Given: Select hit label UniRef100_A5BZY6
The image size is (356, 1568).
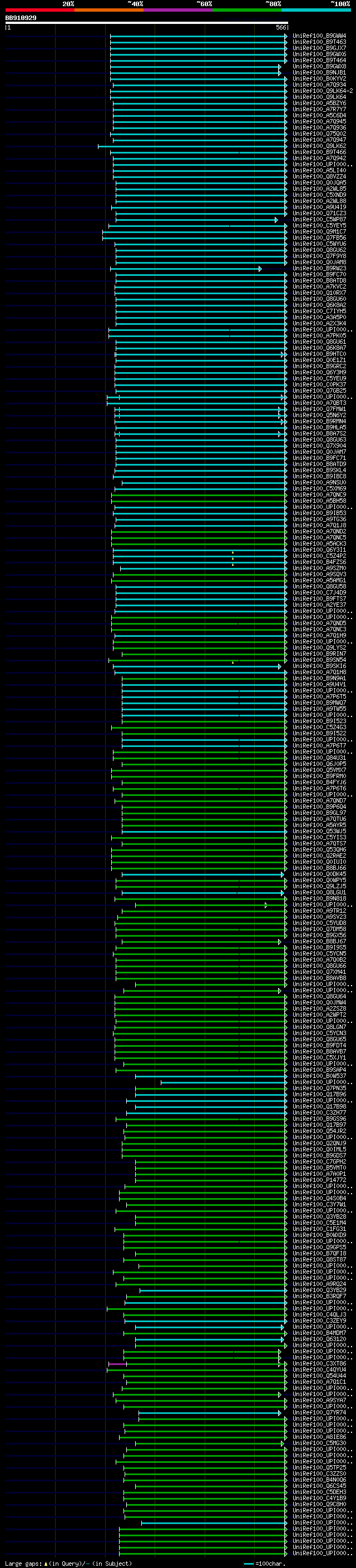Looking at the screenshot, I should tap(319, 103).
